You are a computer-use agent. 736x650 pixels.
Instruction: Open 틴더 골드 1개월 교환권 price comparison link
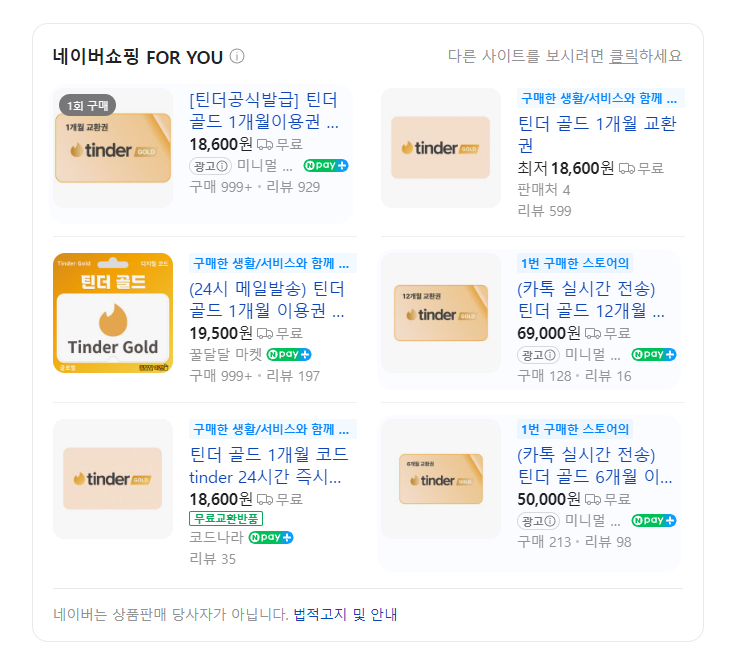pyautogui.click(x=597, y=134)
